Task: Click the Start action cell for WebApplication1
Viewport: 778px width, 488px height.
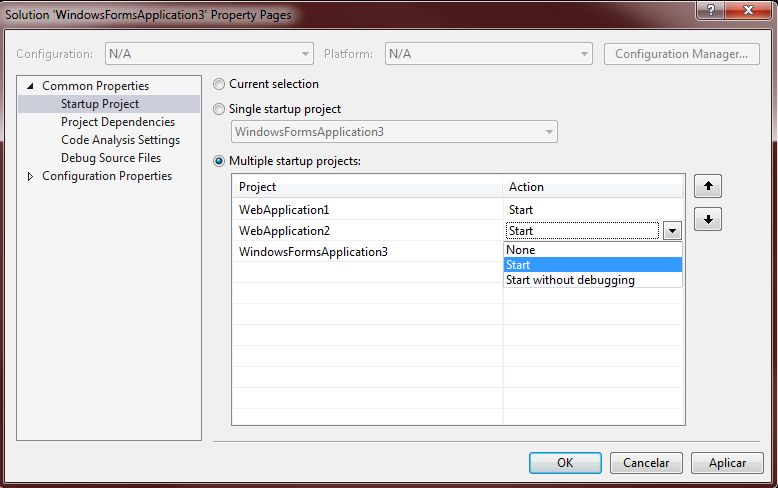Action: (x=593, y=210)
